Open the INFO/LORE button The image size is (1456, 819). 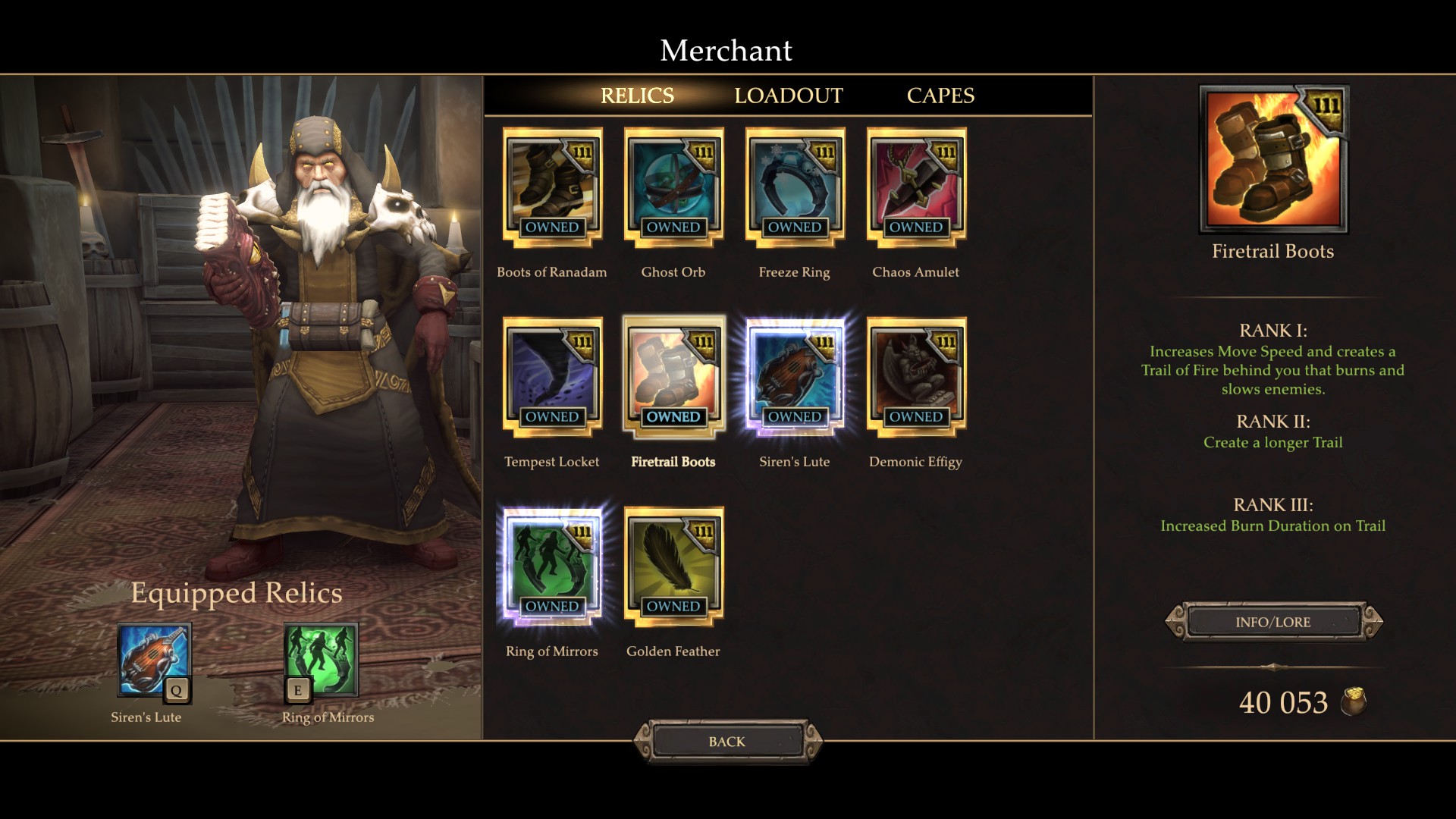tap(1273, 622)
